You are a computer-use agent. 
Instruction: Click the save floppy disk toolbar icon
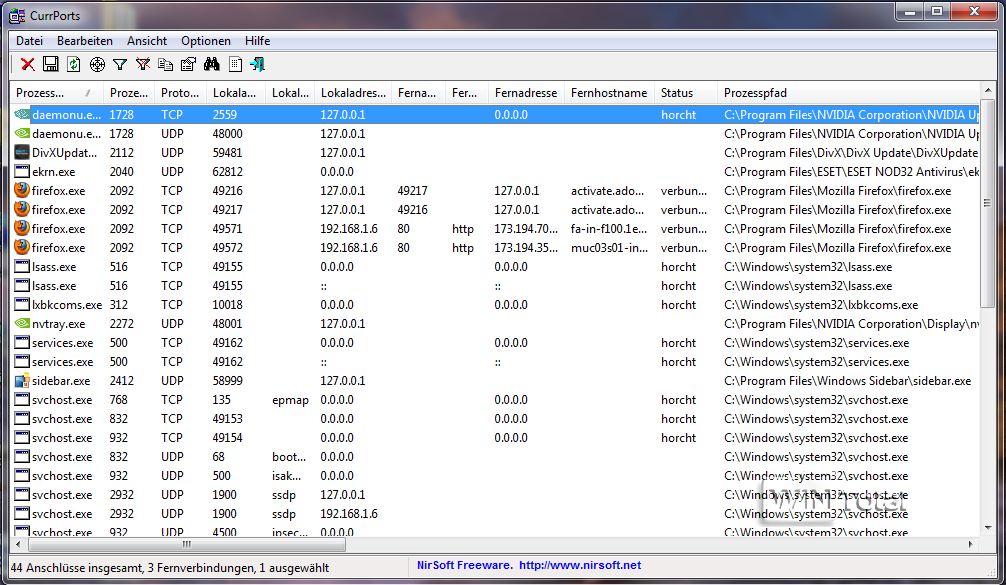(x=51, y=65)
